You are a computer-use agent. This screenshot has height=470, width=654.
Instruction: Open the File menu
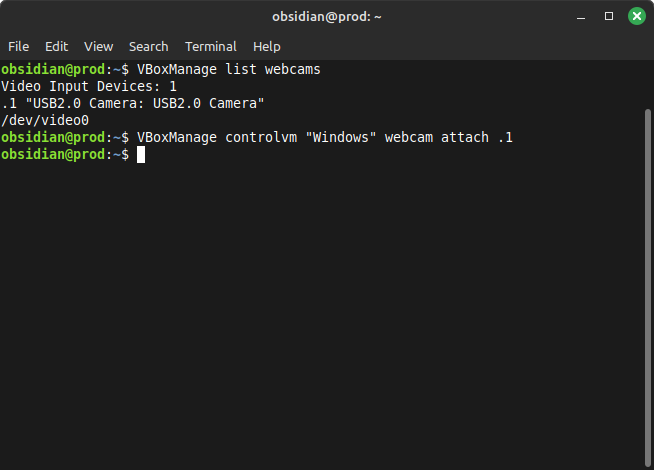pos(18,46)
